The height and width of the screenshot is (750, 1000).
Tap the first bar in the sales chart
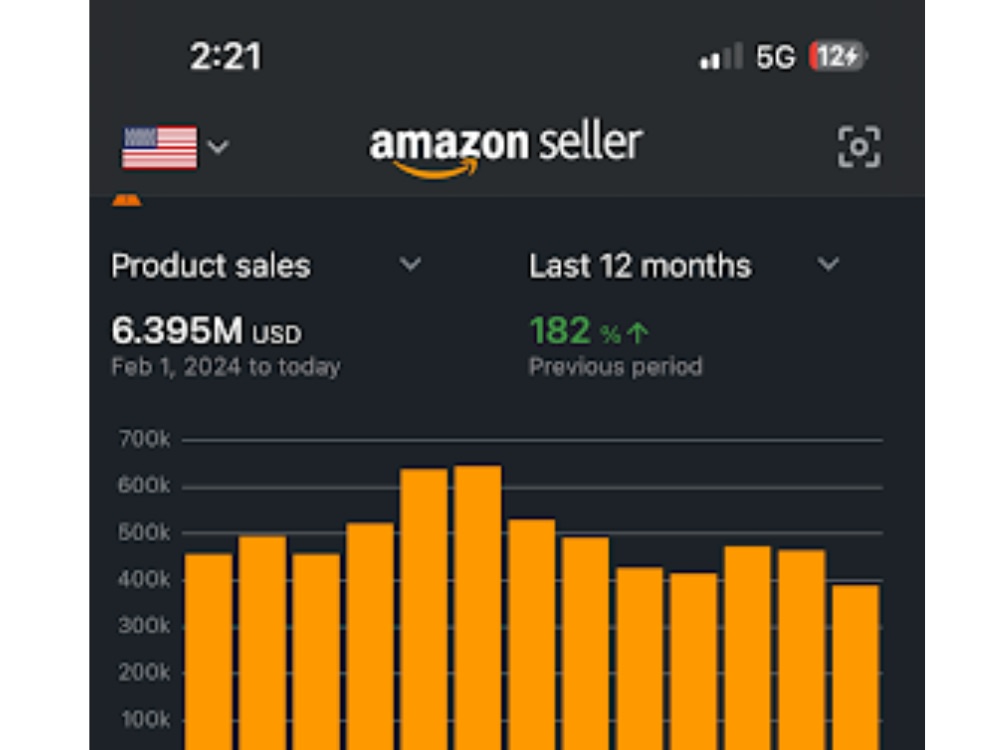(x=209, y=652)
